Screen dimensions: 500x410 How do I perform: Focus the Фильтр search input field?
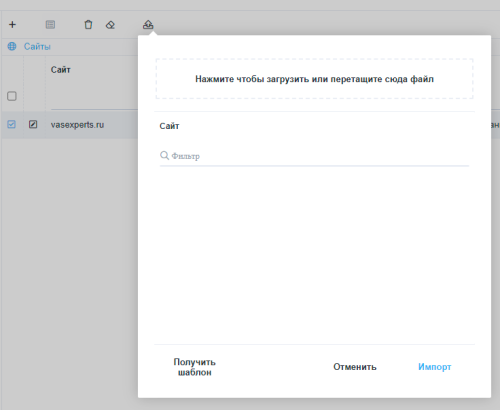(x=314, y=156)
